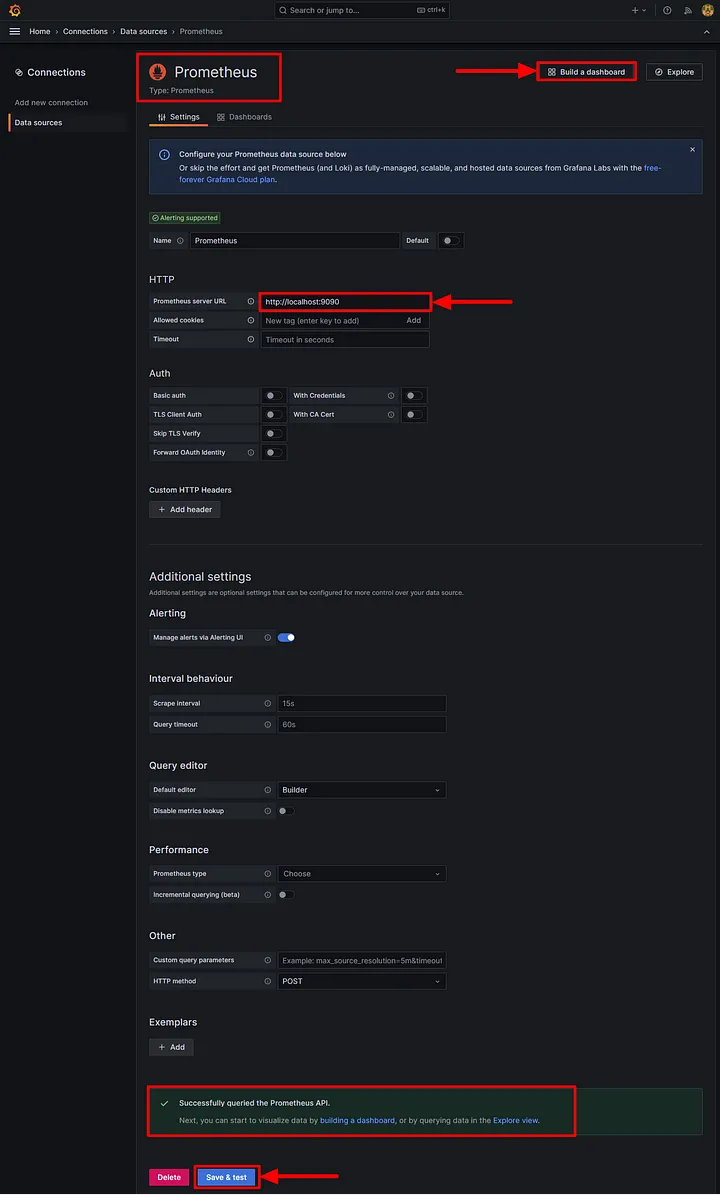This screenshot has height=1196, width=720.
Task: Click info icon beside Prometheus server URL
Action: pyautogui.click(x=251, y=301)
